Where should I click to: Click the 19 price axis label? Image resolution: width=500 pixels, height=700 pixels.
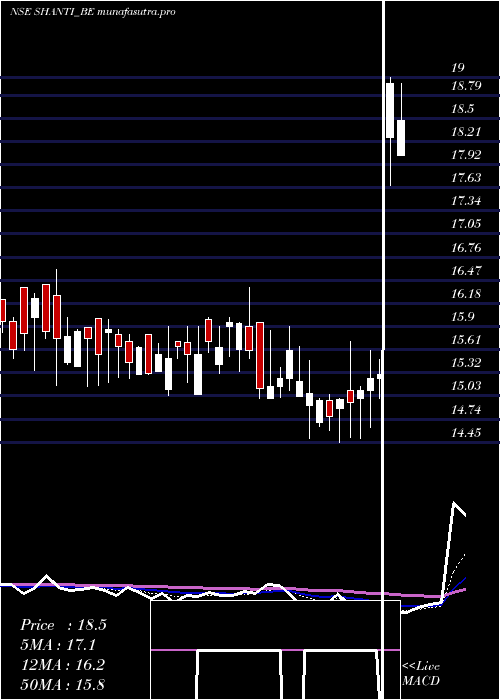click(458, 68)
